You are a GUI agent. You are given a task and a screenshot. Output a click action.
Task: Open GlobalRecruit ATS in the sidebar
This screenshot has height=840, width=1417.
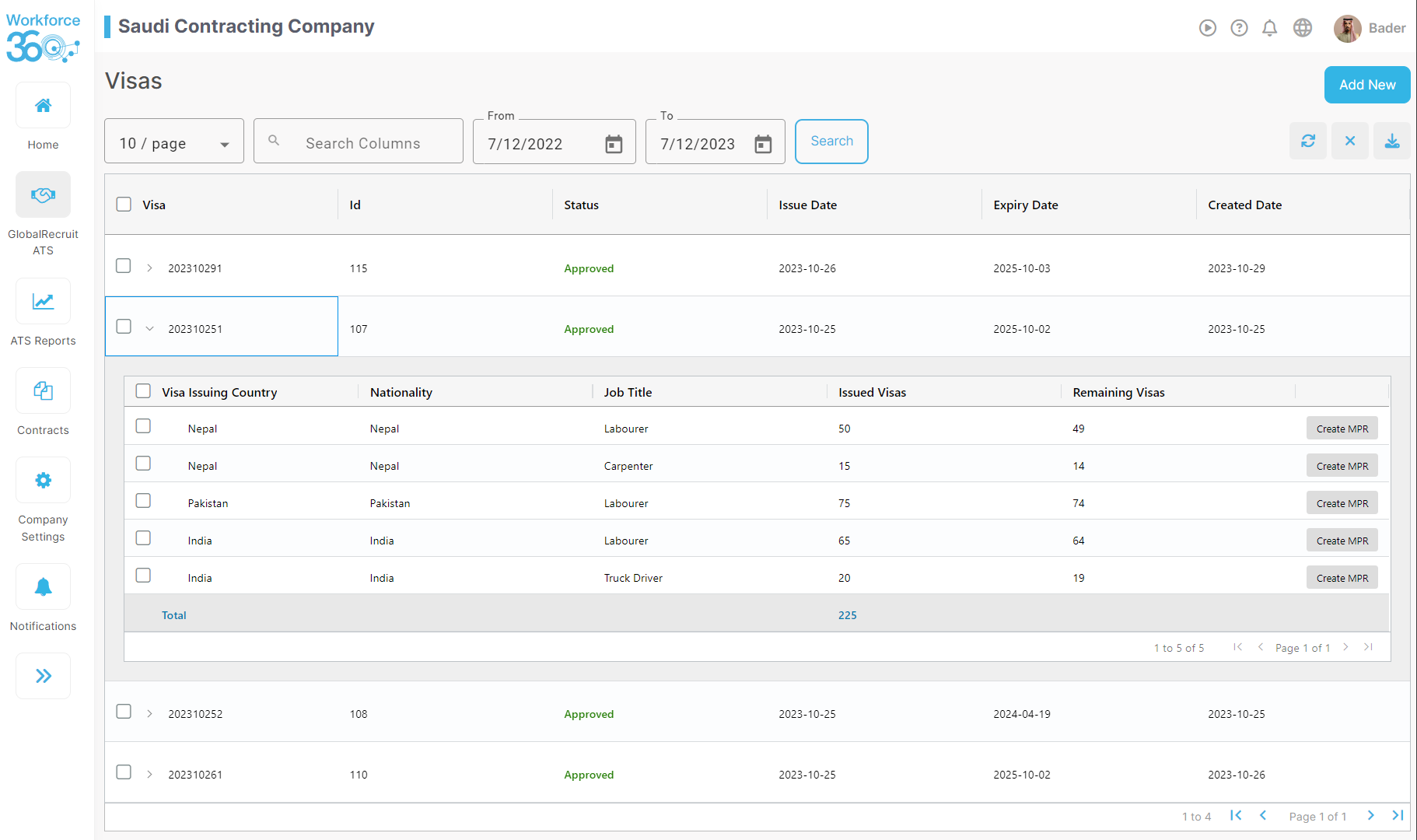[x=44, y=195]
